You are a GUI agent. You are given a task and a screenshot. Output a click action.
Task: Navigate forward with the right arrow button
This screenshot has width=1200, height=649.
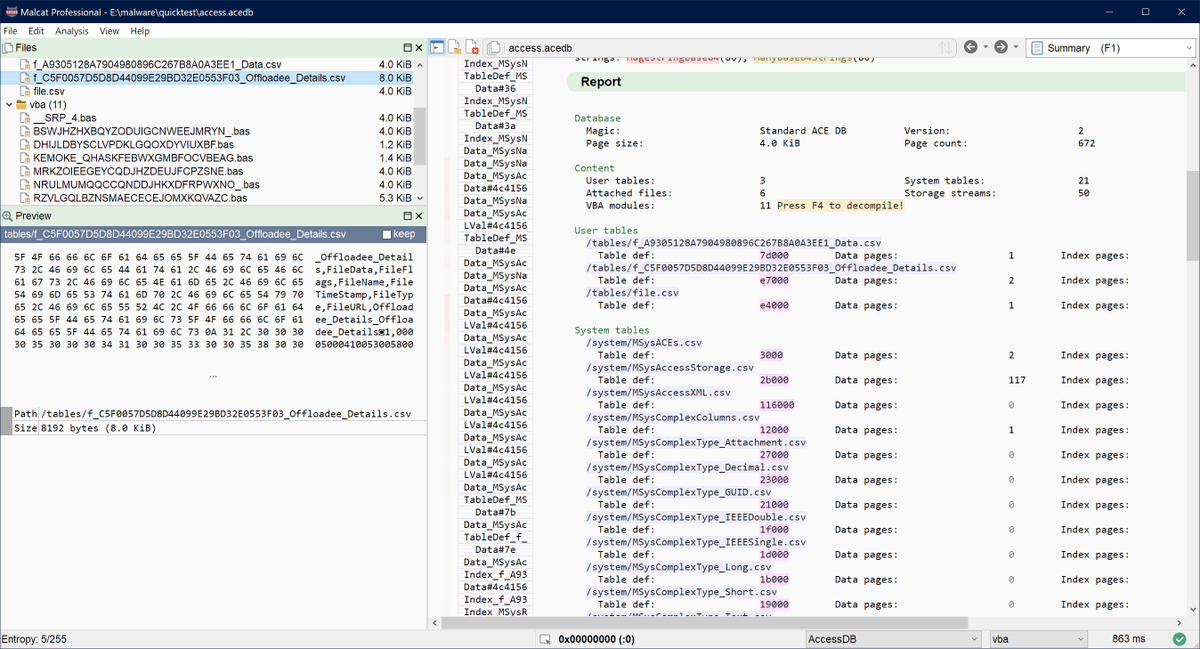click(x=1001, y=47)
